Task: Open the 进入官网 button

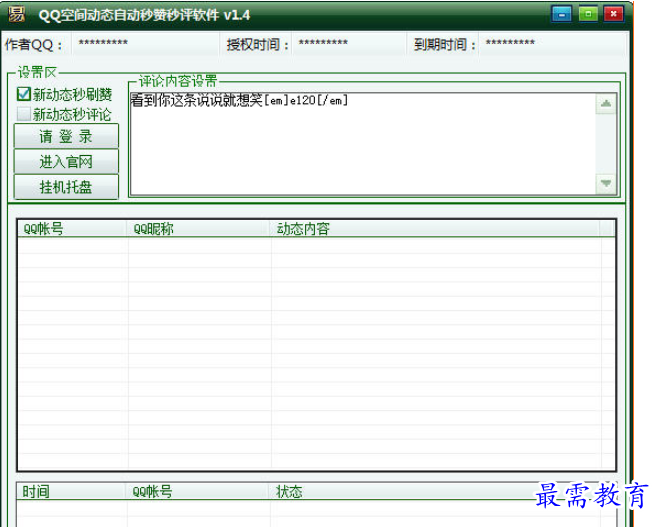Action: tap(66, 161)
